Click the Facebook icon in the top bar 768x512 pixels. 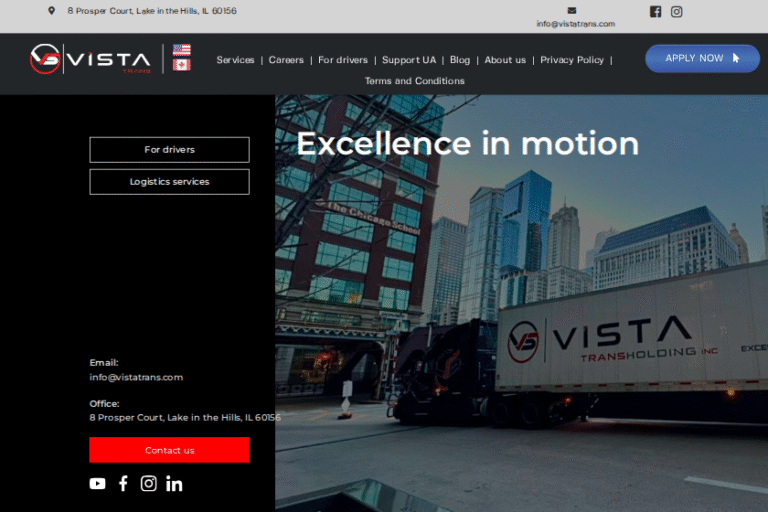click(x=656, y=12)
